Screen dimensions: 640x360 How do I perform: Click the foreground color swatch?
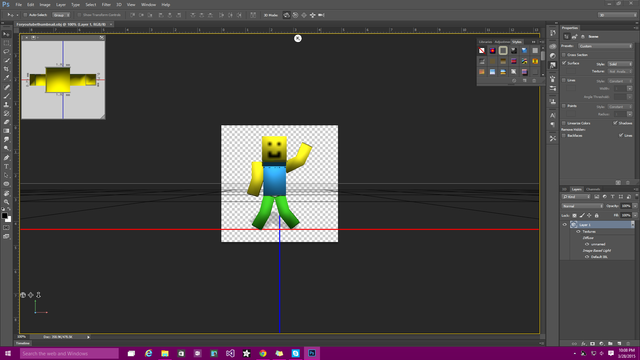pos(4,216)
